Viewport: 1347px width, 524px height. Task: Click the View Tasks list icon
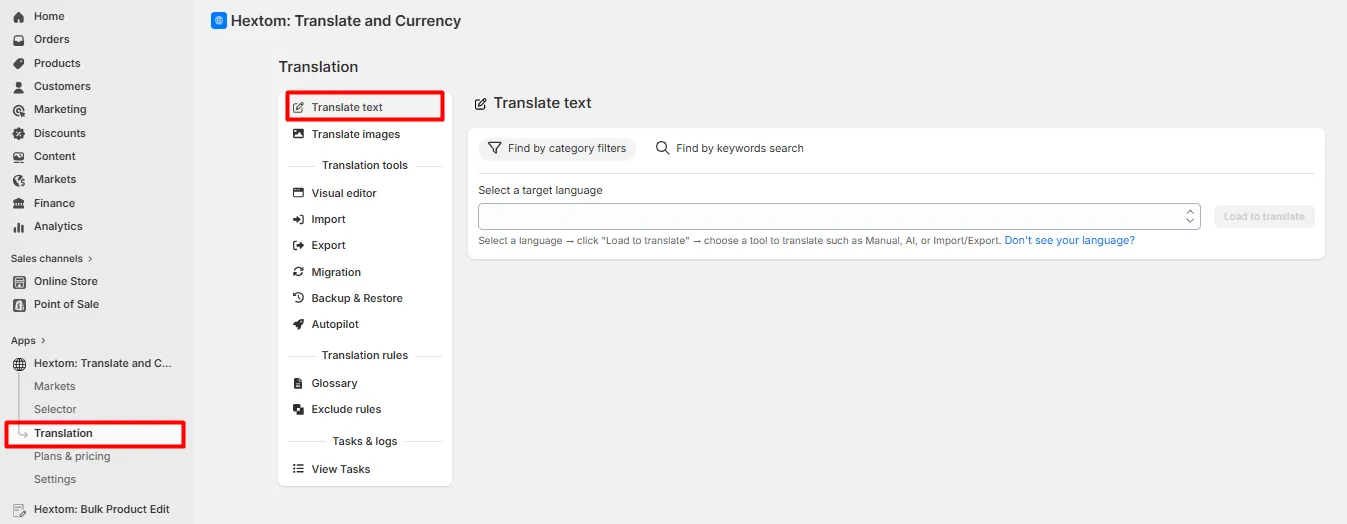298,469
